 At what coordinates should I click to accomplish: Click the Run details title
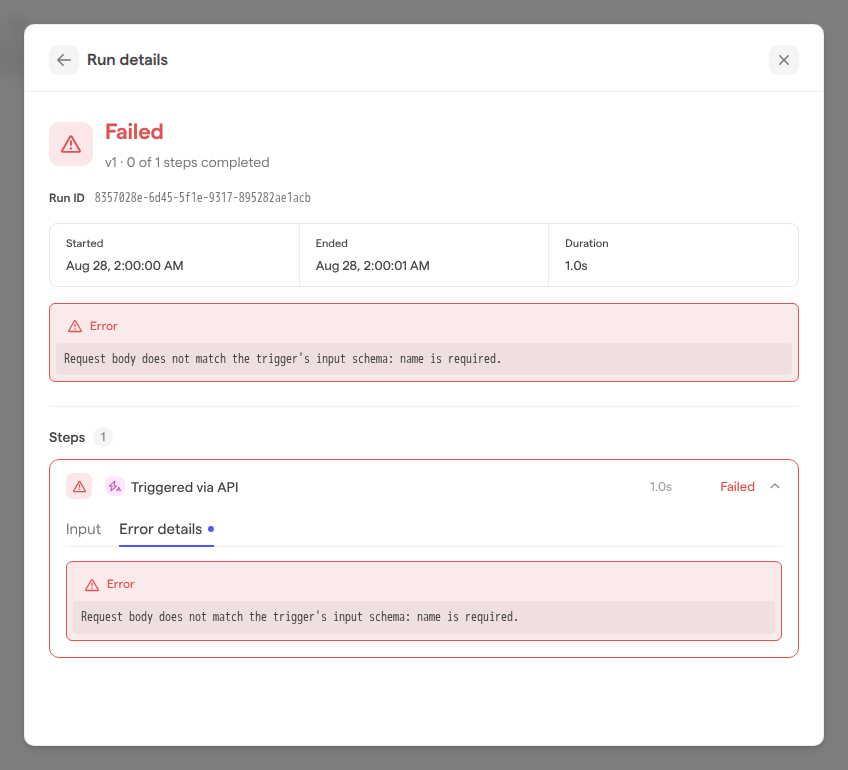(x=128, y=60)
